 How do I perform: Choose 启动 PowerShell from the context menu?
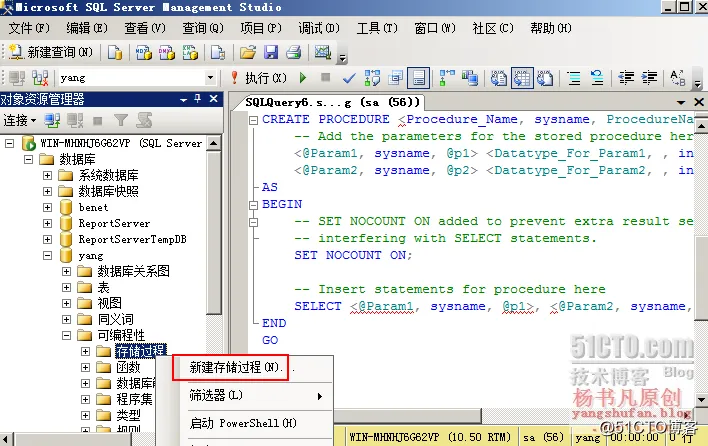pos(257,423)
